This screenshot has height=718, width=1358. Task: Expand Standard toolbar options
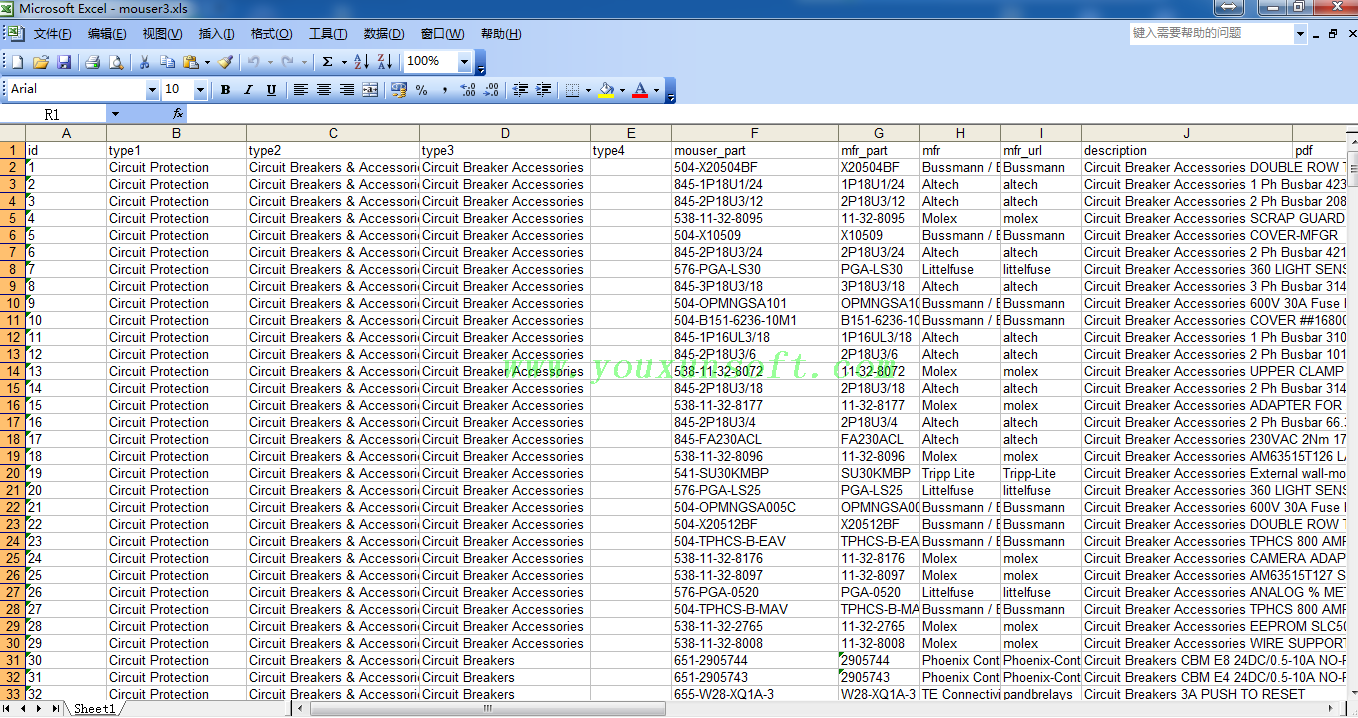point(481,63)
